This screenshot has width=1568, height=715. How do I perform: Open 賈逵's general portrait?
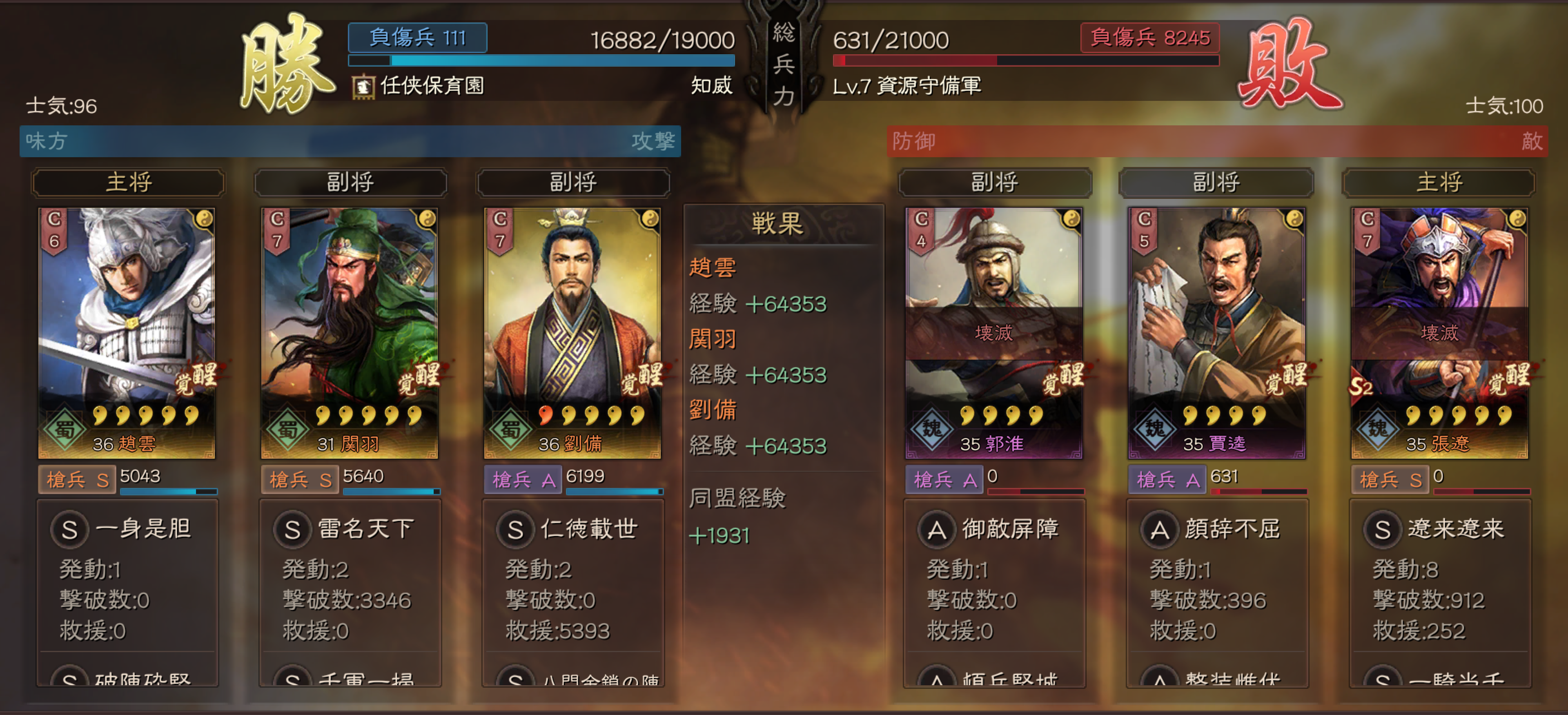tap(1216, 333)
